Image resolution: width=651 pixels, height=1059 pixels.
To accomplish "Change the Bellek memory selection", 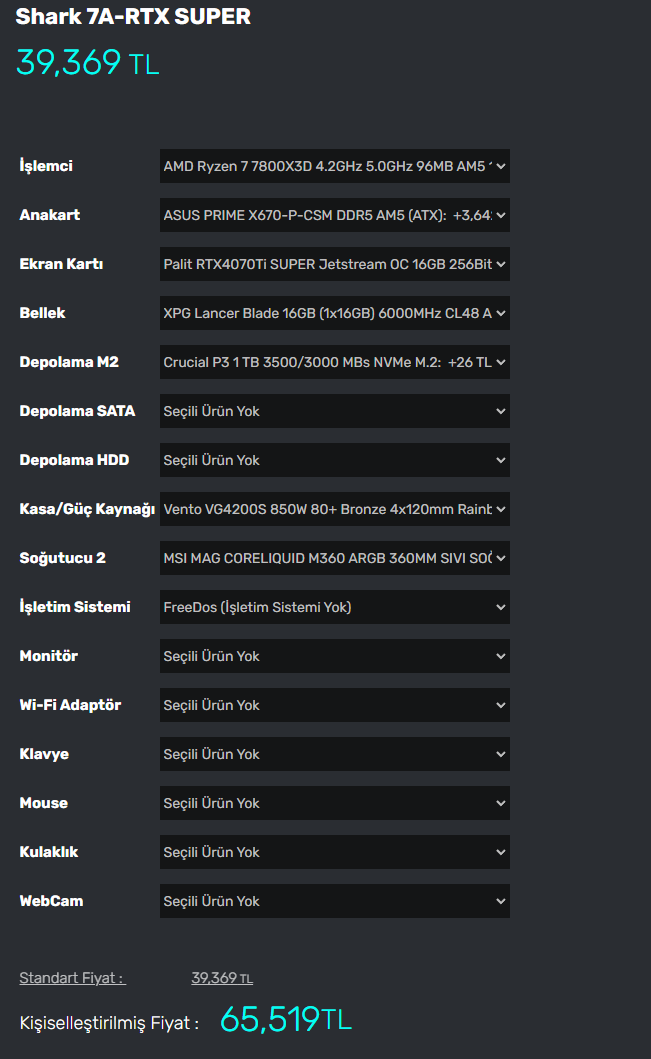I will [334, 313].
